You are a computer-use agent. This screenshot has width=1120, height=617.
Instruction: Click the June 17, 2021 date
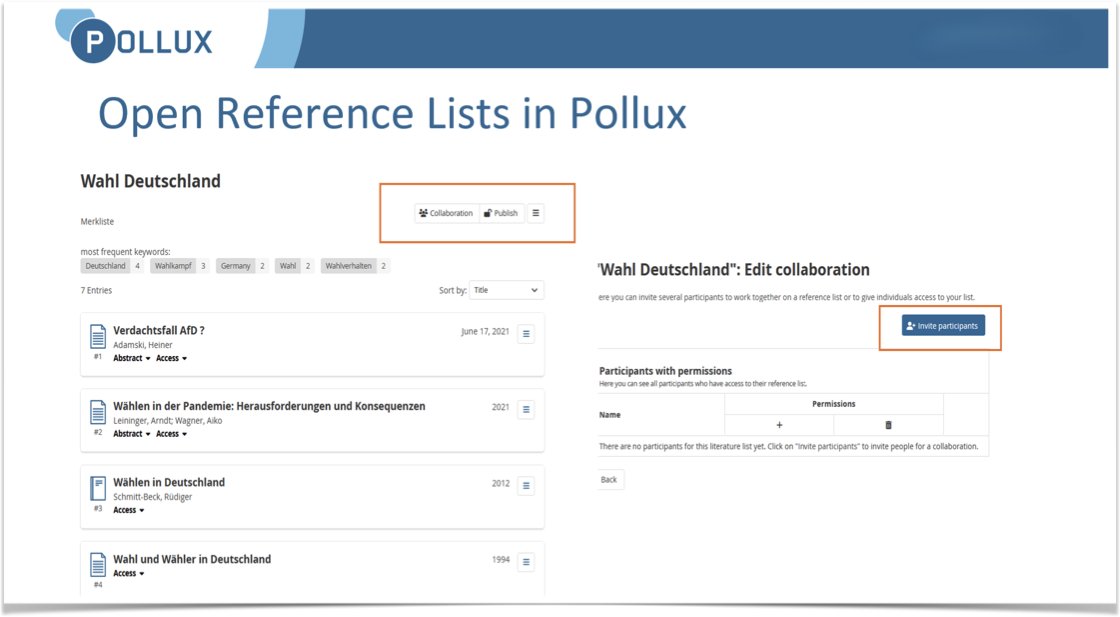coord(485,331)
